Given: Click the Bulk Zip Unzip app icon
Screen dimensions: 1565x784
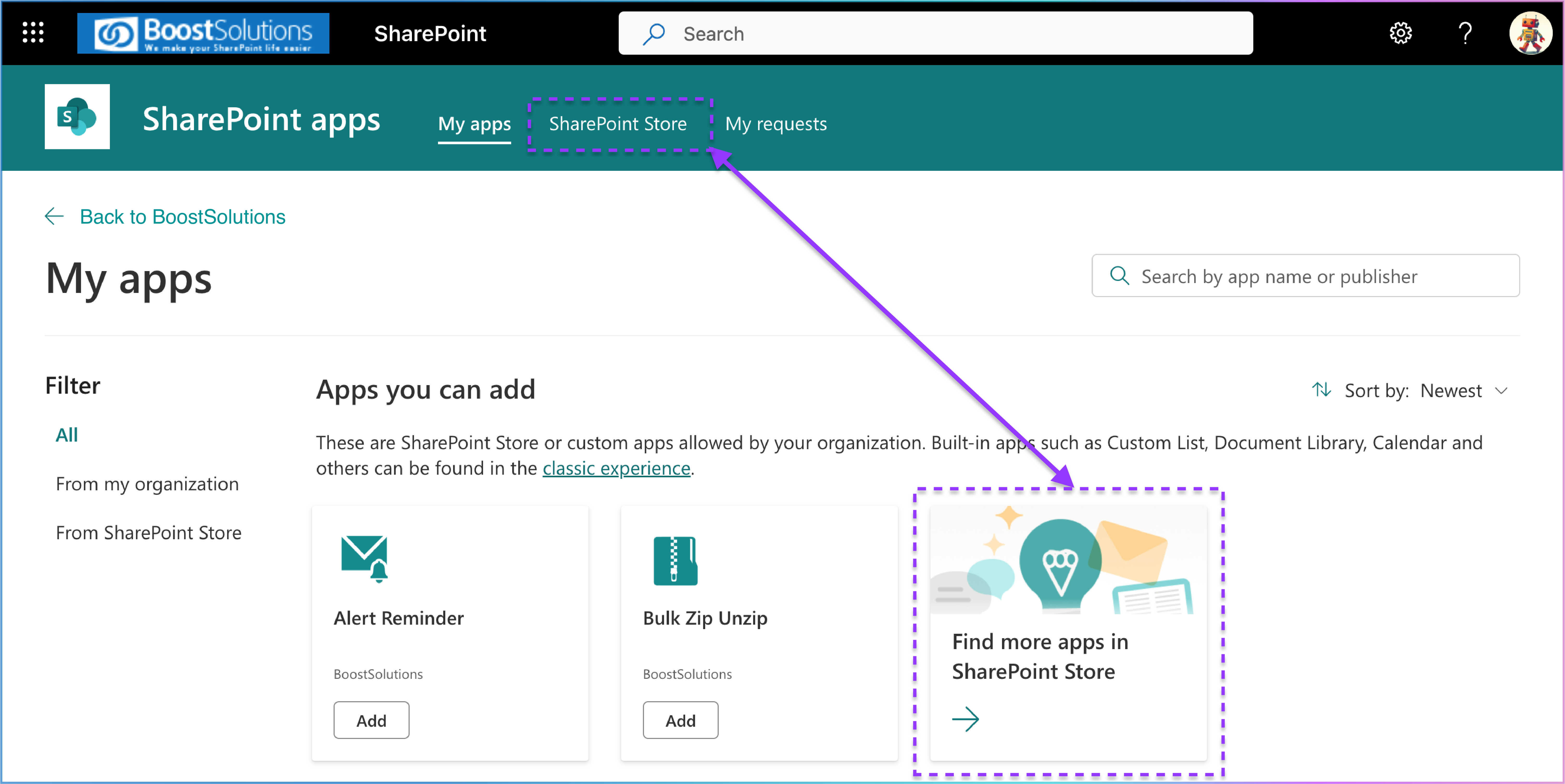Looking at the screenshot, I should pos(675,561).
